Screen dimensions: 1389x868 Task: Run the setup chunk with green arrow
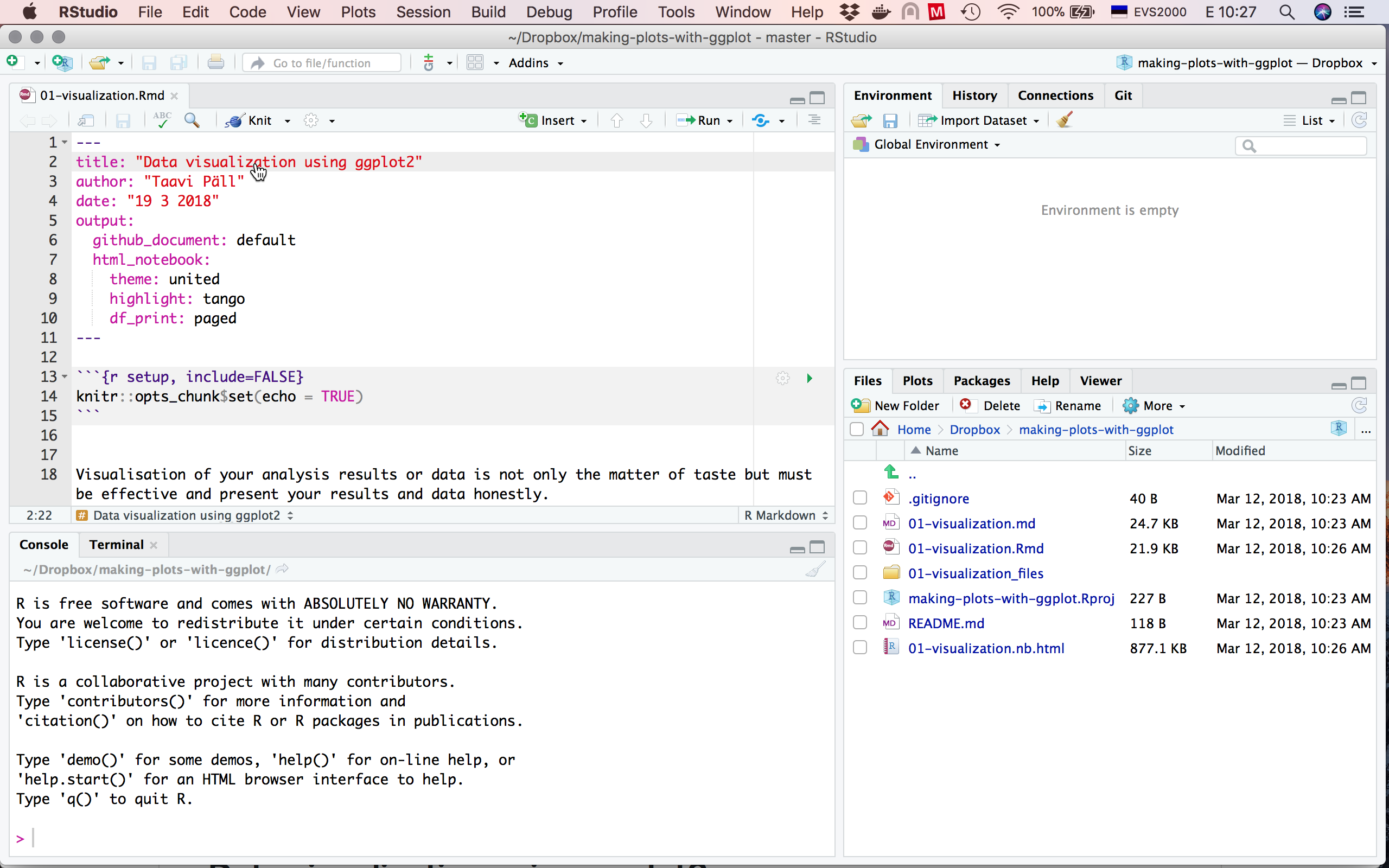coord(810,378)
